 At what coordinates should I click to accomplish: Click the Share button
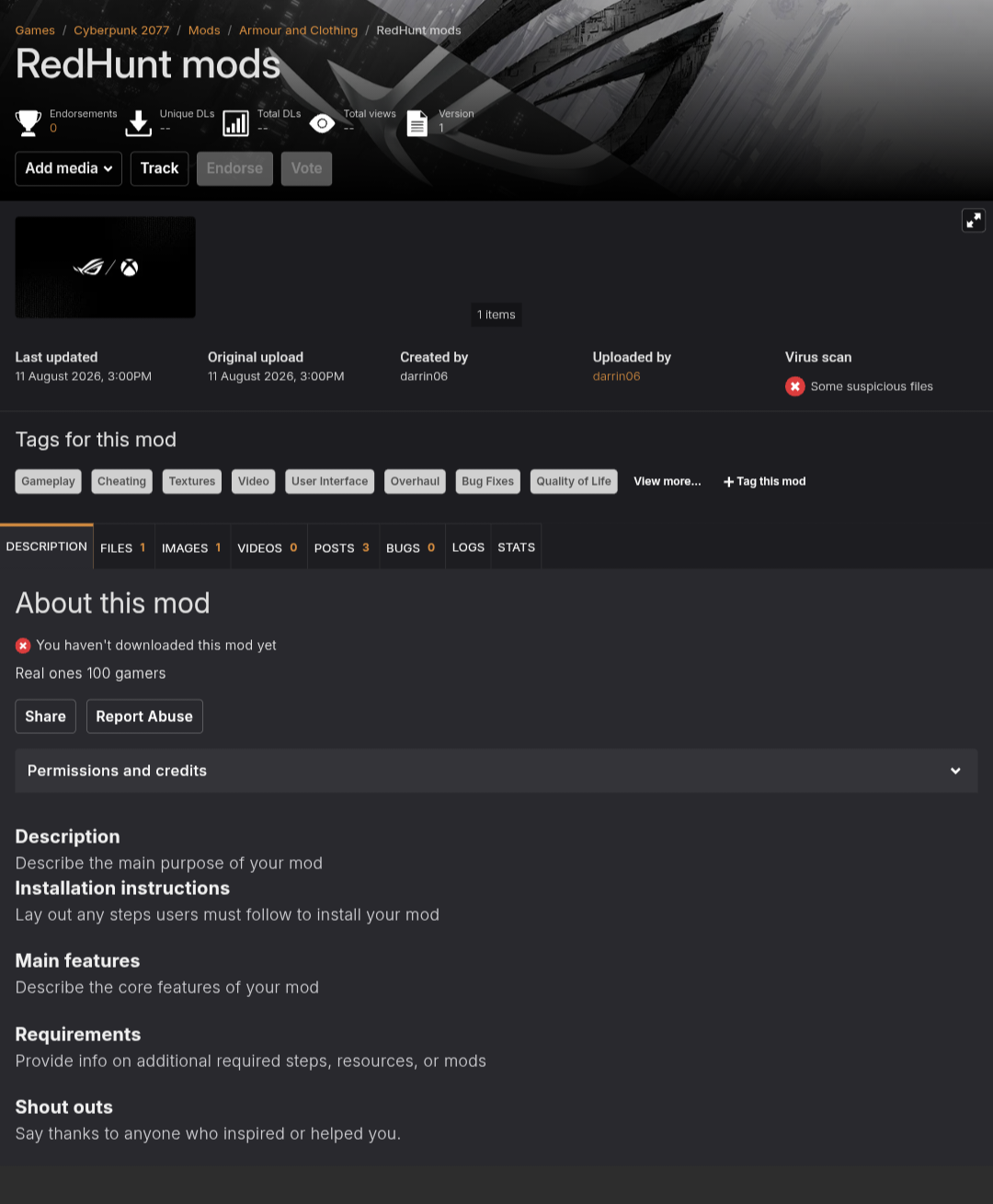pos(46,717)
